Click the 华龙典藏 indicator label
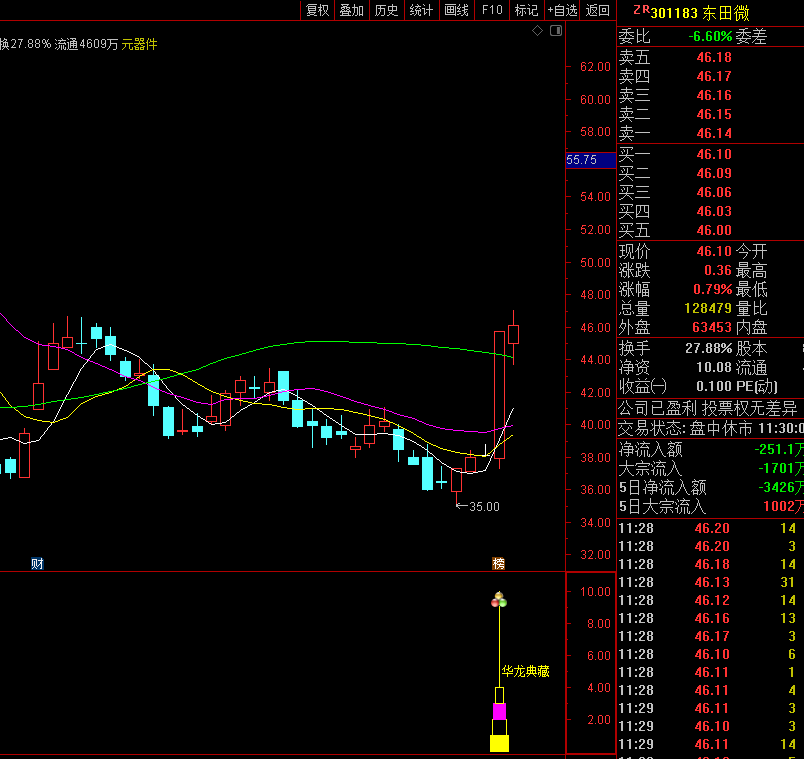Image resolution: width=804 pixels, height=759 pixels. (x=526, y=671)
